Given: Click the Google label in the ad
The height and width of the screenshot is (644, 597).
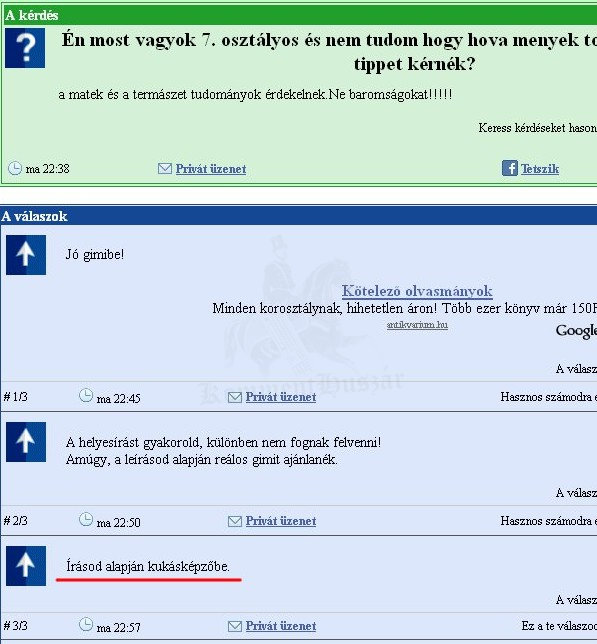Looking at the screenshot, I should pos(576,331).
